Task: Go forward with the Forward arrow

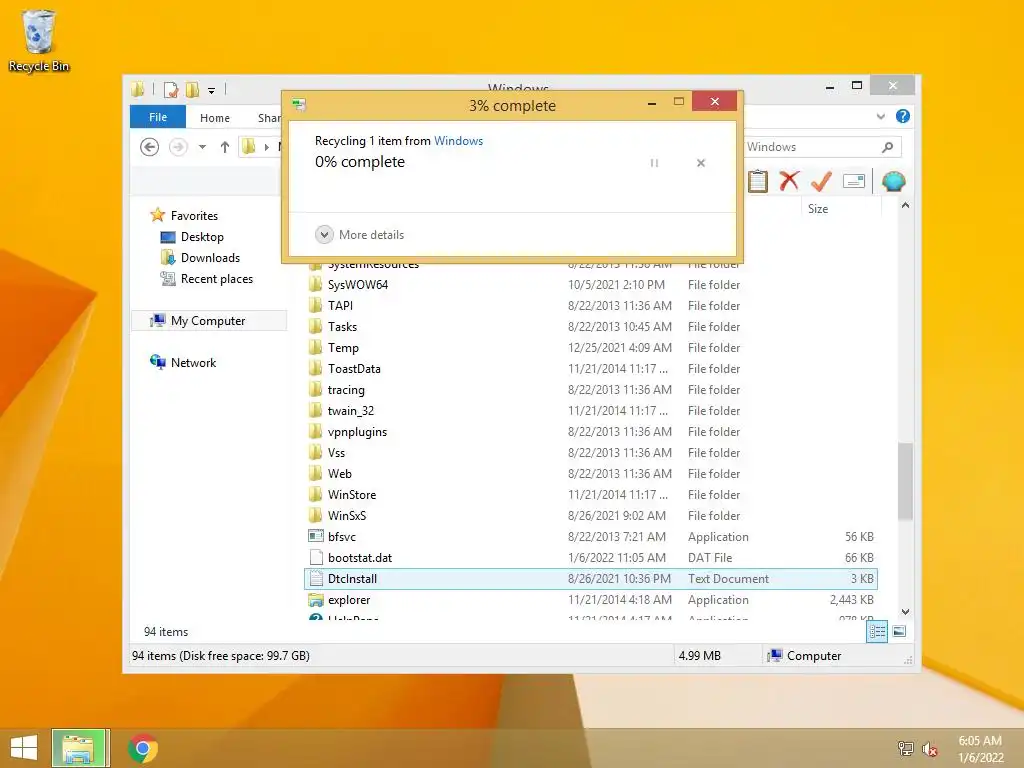Action: [178, 147]
